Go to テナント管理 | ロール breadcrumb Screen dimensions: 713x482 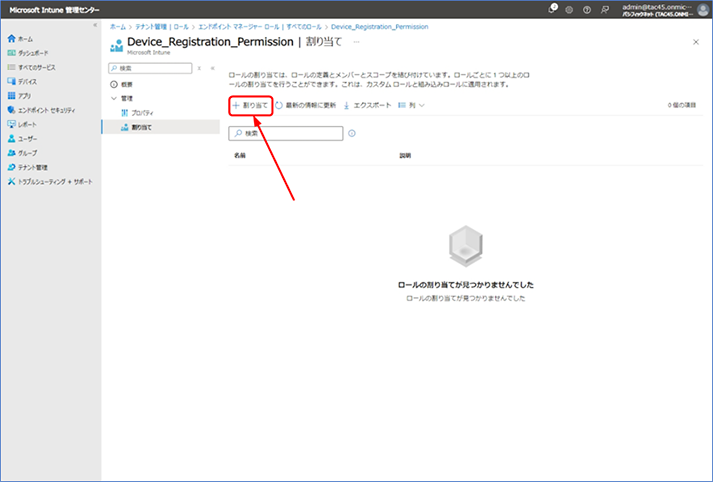[x=162, y=27]
